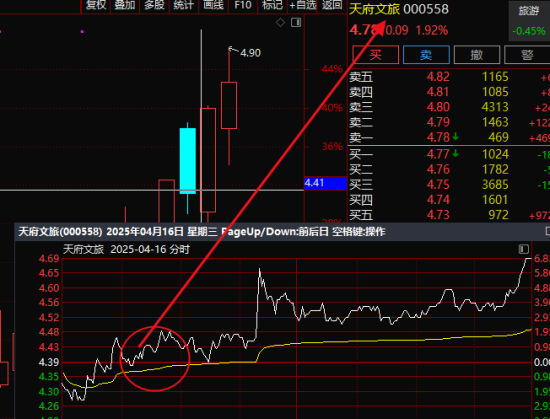Select the 4.69 top price axis label
550x419 pixels.
coord(49,259)
